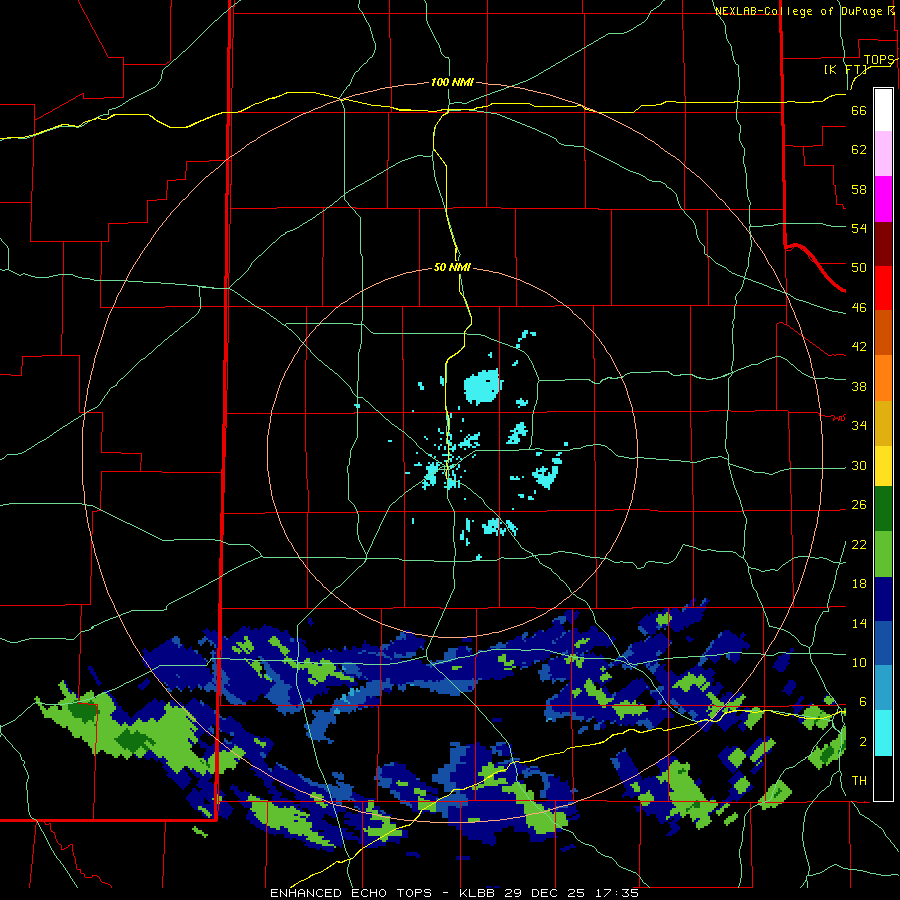Click the TOPS legend heading
This screenshot has height=900, width=900.
click(x=878, y=60)
